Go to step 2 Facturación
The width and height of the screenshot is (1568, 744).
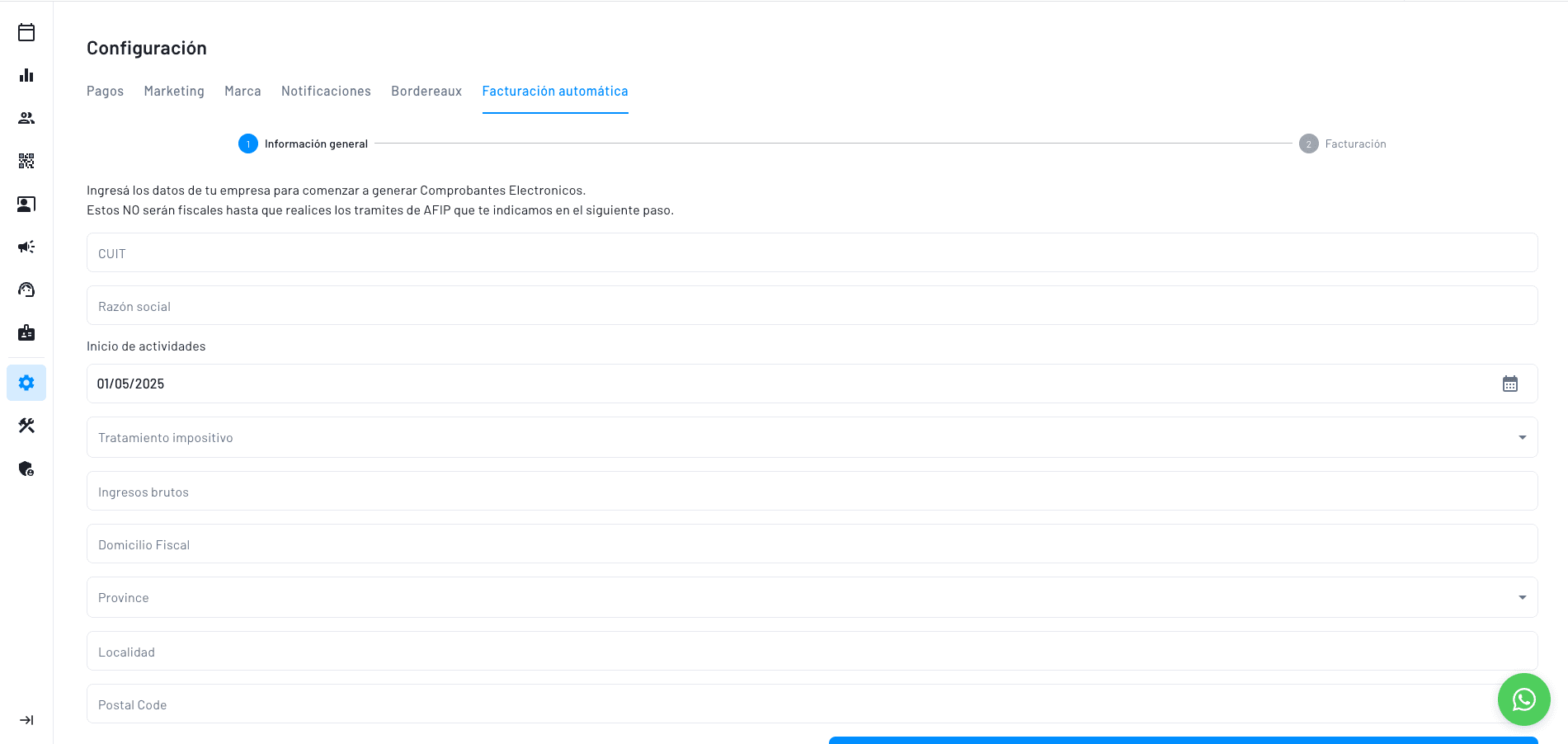pos(1342,144)
